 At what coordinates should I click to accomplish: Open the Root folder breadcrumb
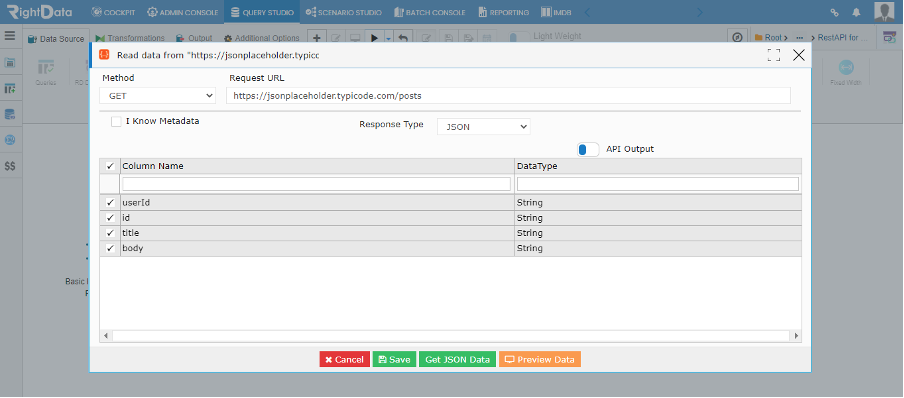click(x=771, y=37)
